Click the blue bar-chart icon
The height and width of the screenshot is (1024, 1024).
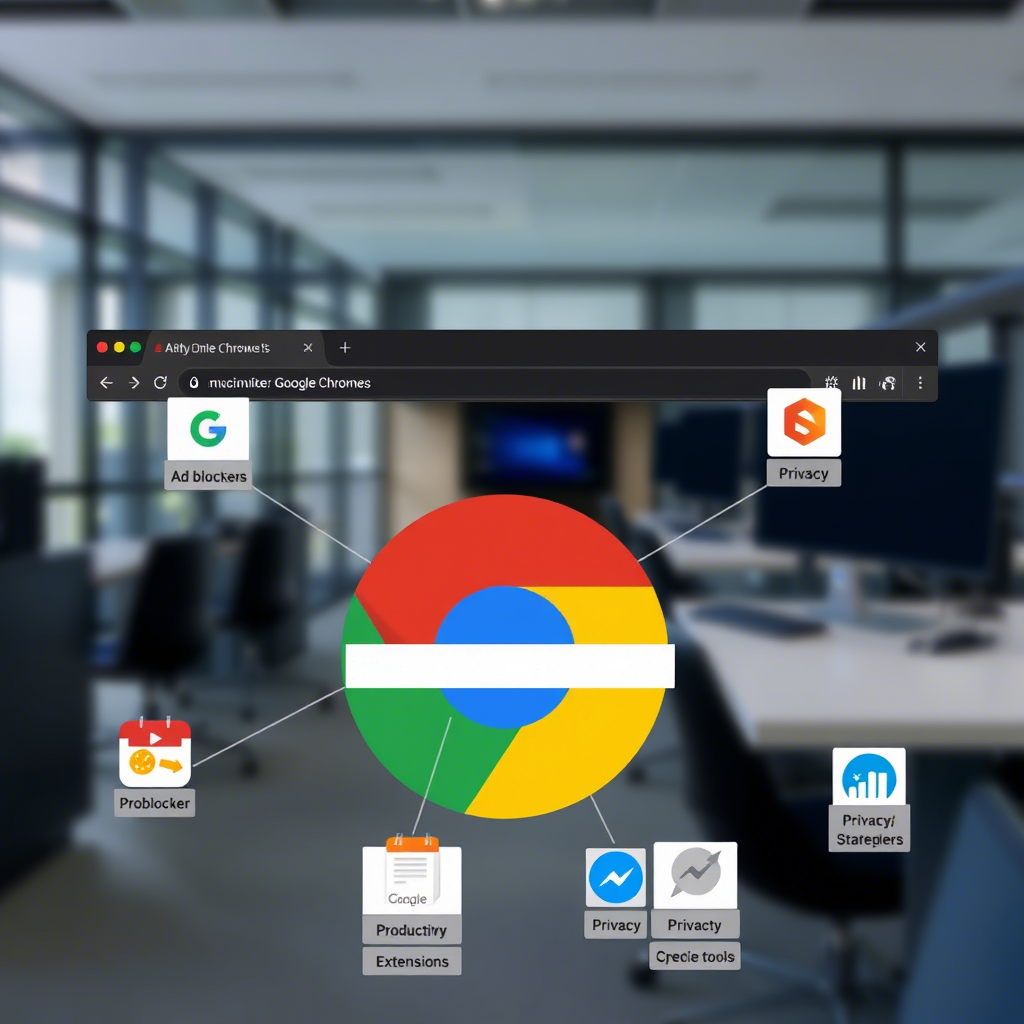869,776
